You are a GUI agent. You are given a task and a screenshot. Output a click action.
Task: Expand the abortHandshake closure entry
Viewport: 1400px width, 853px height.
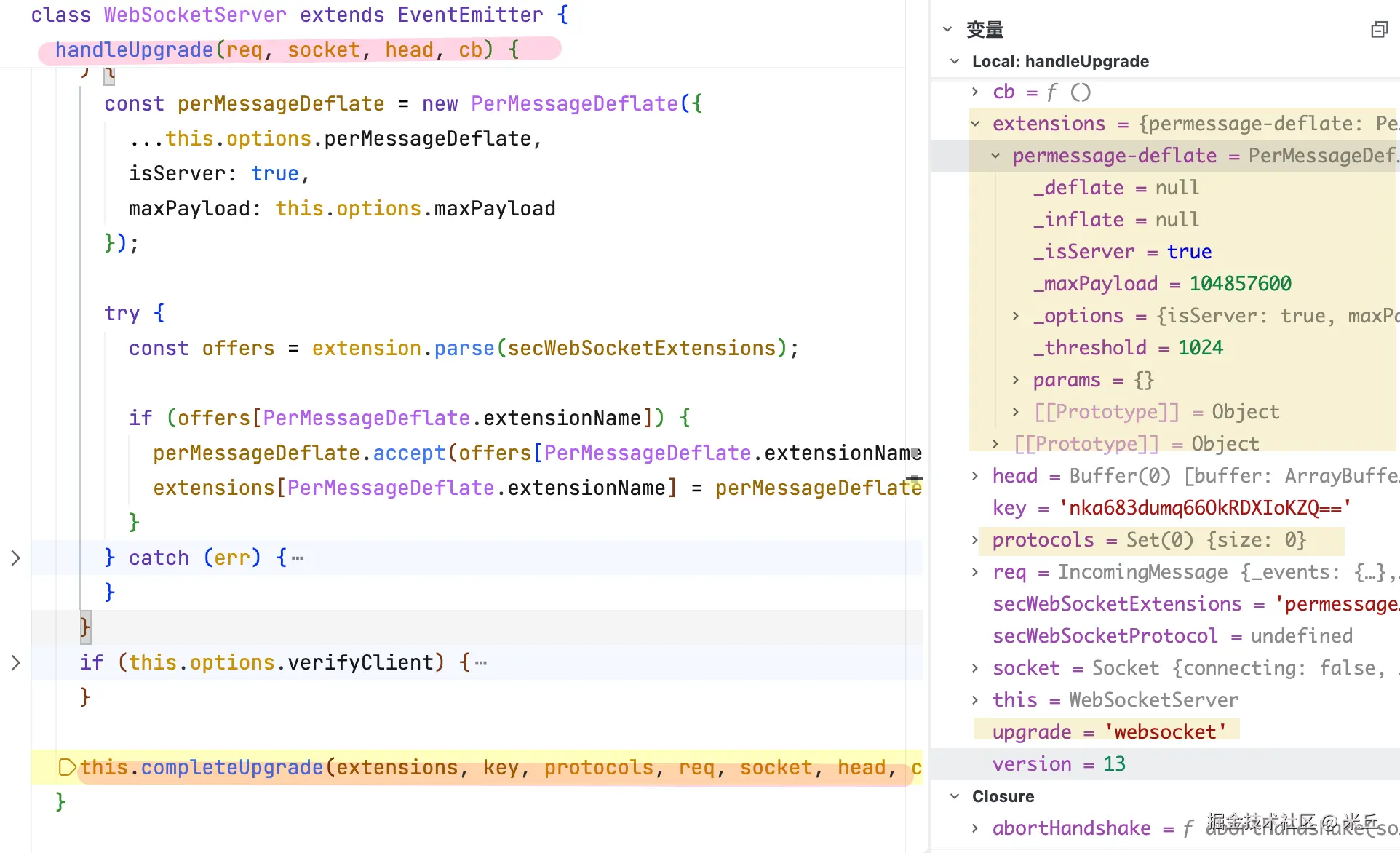pyautogui.click(x=975, y=828)
